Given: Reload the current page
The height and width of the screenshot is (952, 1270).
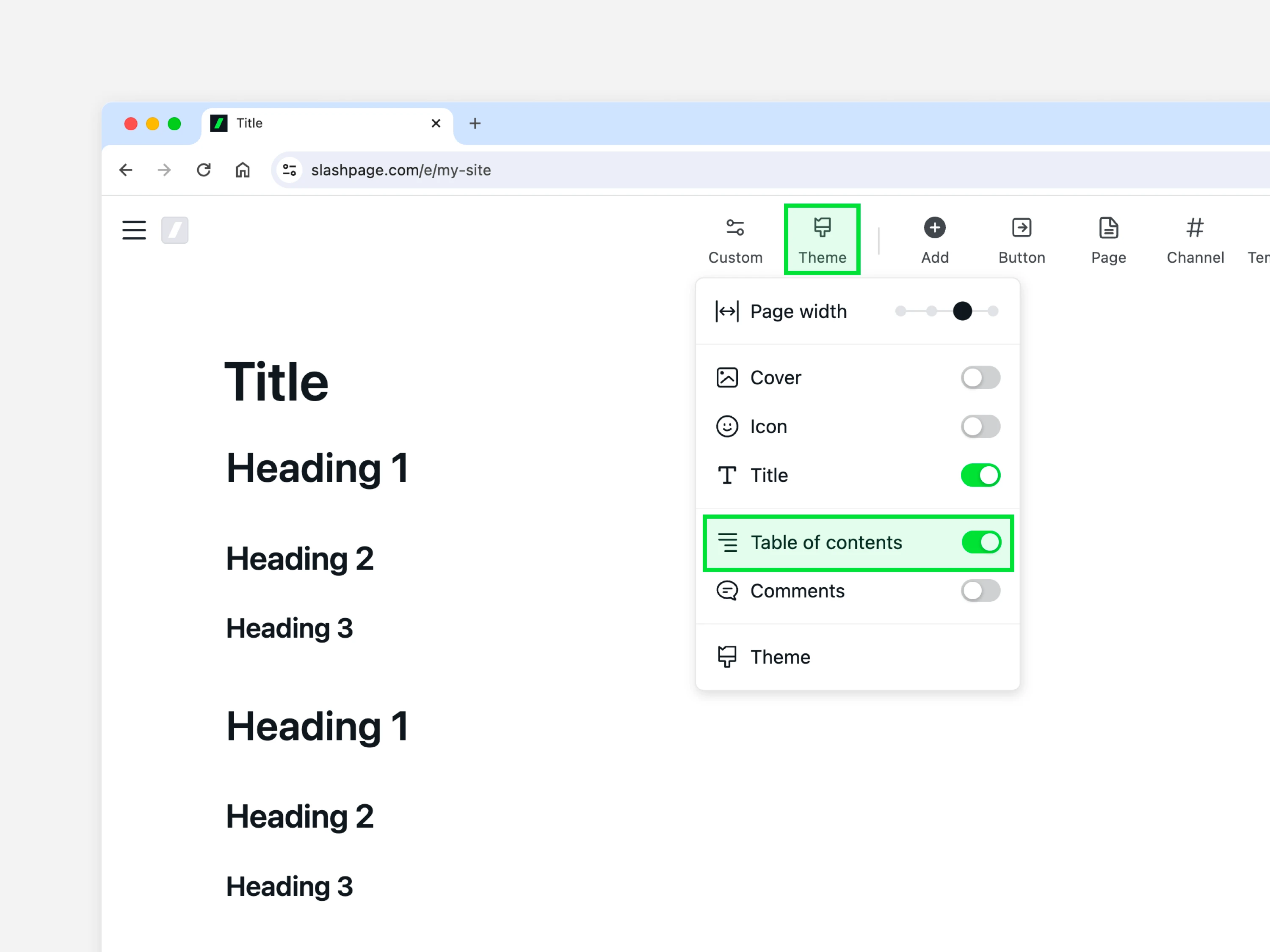Looking at the screenshot, I should tap(203, 170).
